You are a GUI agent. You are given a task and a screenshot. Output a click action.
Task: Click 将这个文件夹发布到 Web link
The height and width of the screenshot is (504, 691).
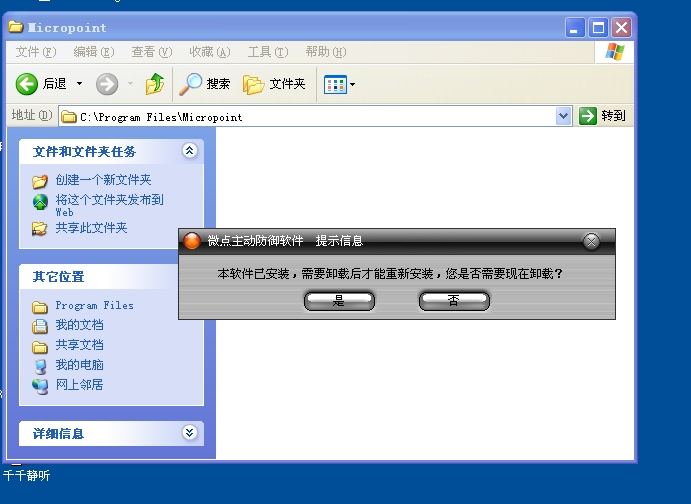109,205
